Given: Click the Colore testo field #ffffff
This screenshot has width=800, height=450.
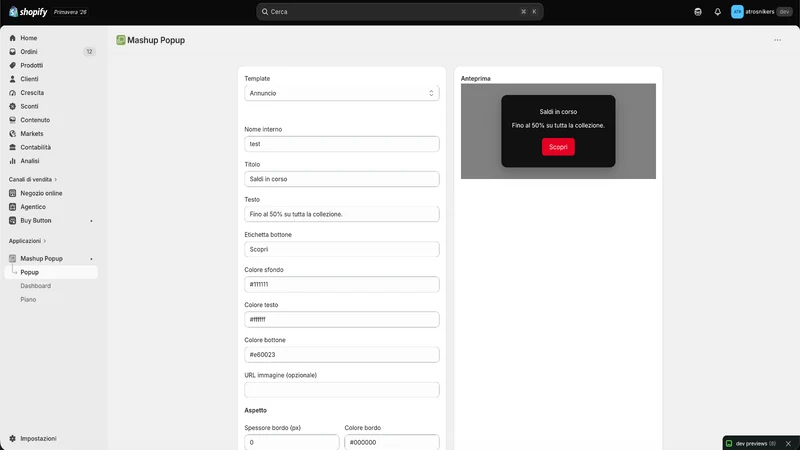Looking at the screenshot, I should 342,319.
